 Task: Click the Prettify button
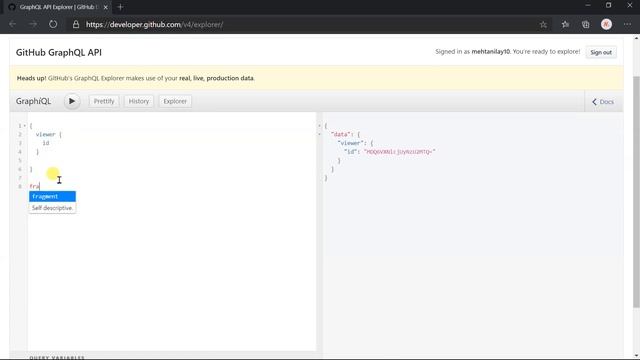(104, 101)
